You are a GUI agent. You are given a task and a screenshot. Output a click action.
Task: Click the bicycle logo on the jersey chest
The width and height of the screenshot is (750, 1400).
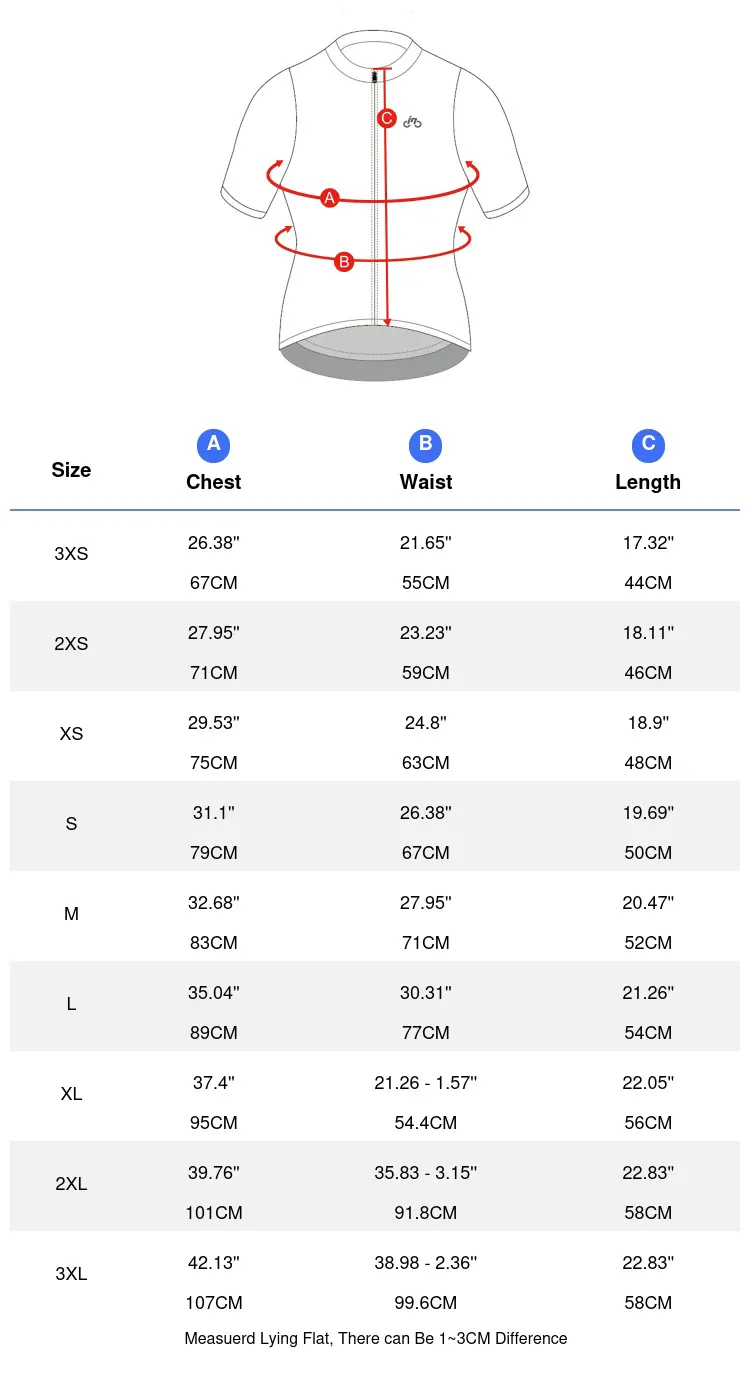(x=412, y=122)
